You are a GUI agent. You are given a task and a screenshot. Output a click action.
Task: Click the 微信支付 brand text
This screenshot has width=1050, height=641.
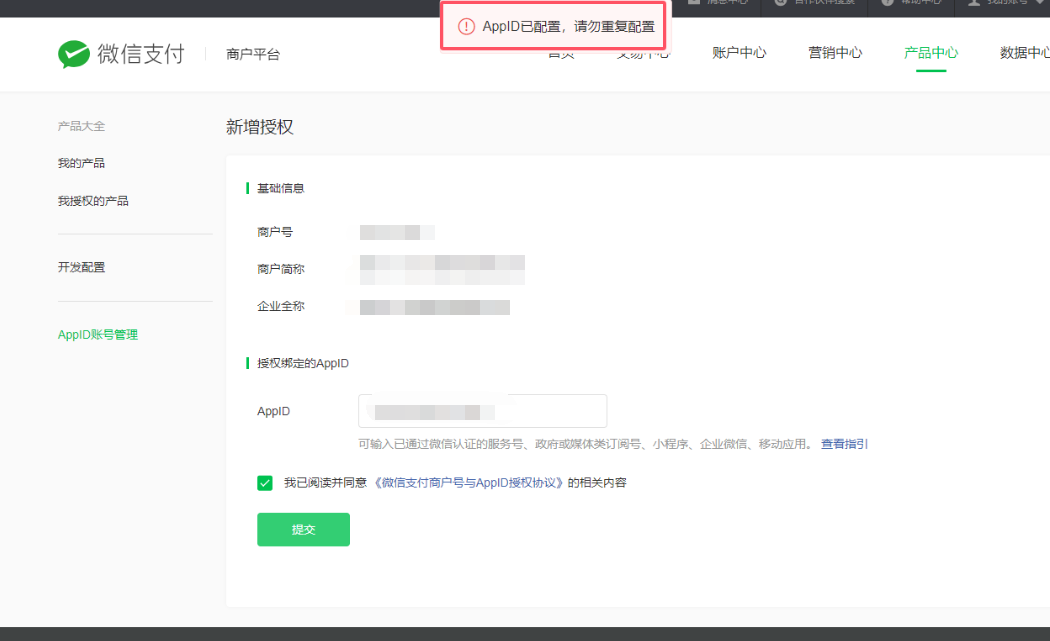pos(141,54)
